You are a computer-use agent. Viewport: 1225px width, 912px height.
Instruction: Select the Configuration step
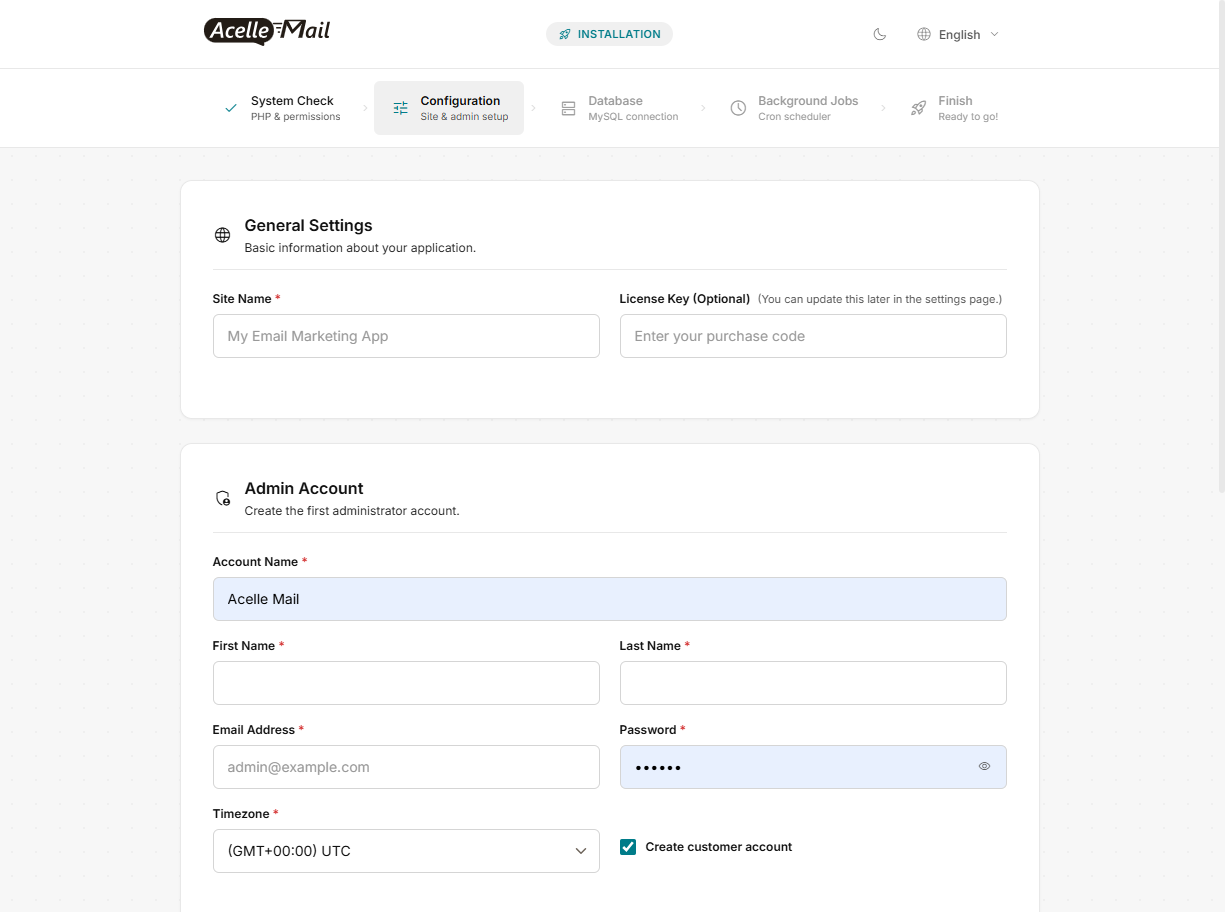(449, 108)
